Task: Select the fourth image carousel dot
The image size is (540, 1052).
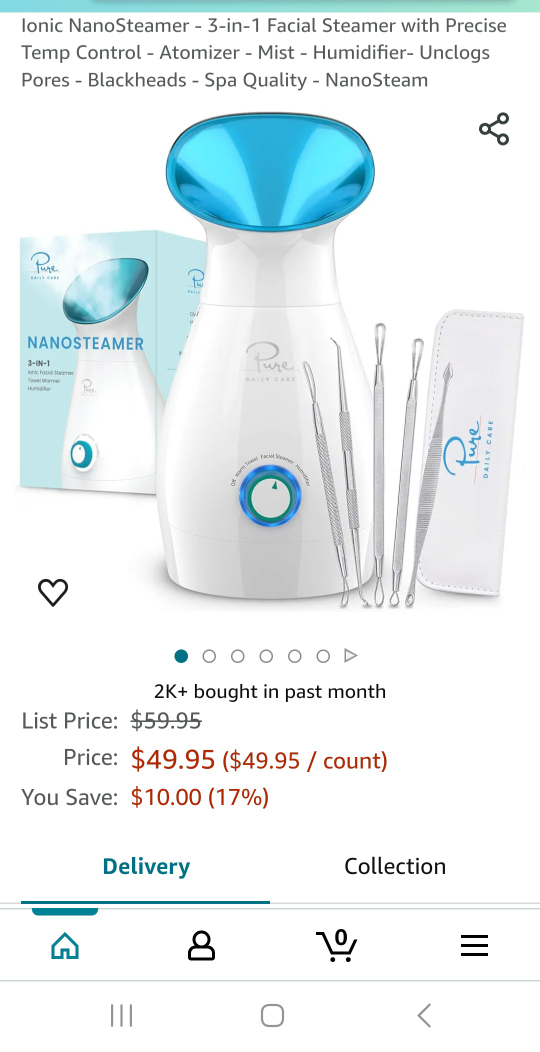Action: click(x=266, y=656)
